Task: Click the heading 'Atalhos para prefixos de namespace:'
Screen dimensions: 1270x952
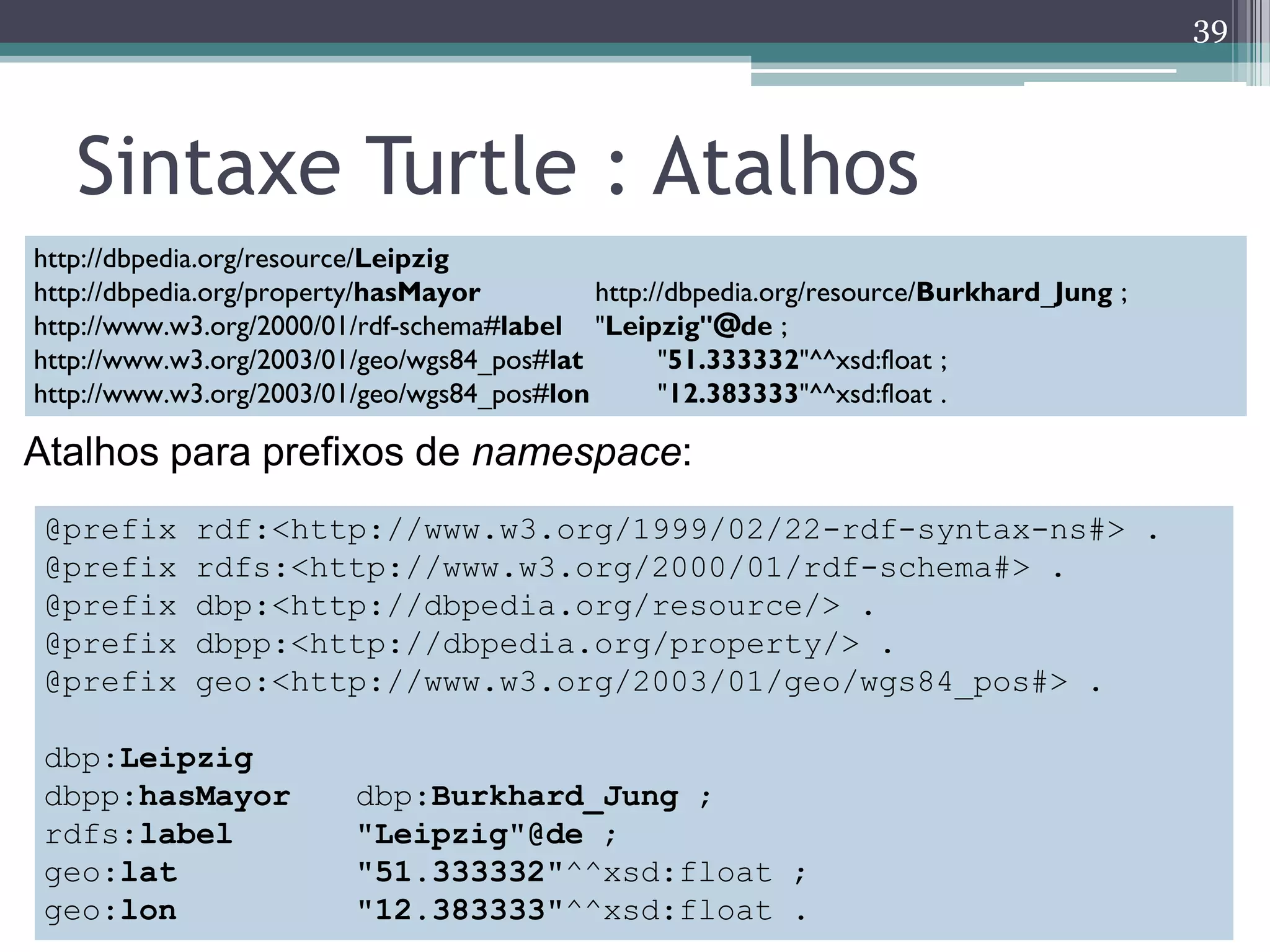Action: point(358,452)
